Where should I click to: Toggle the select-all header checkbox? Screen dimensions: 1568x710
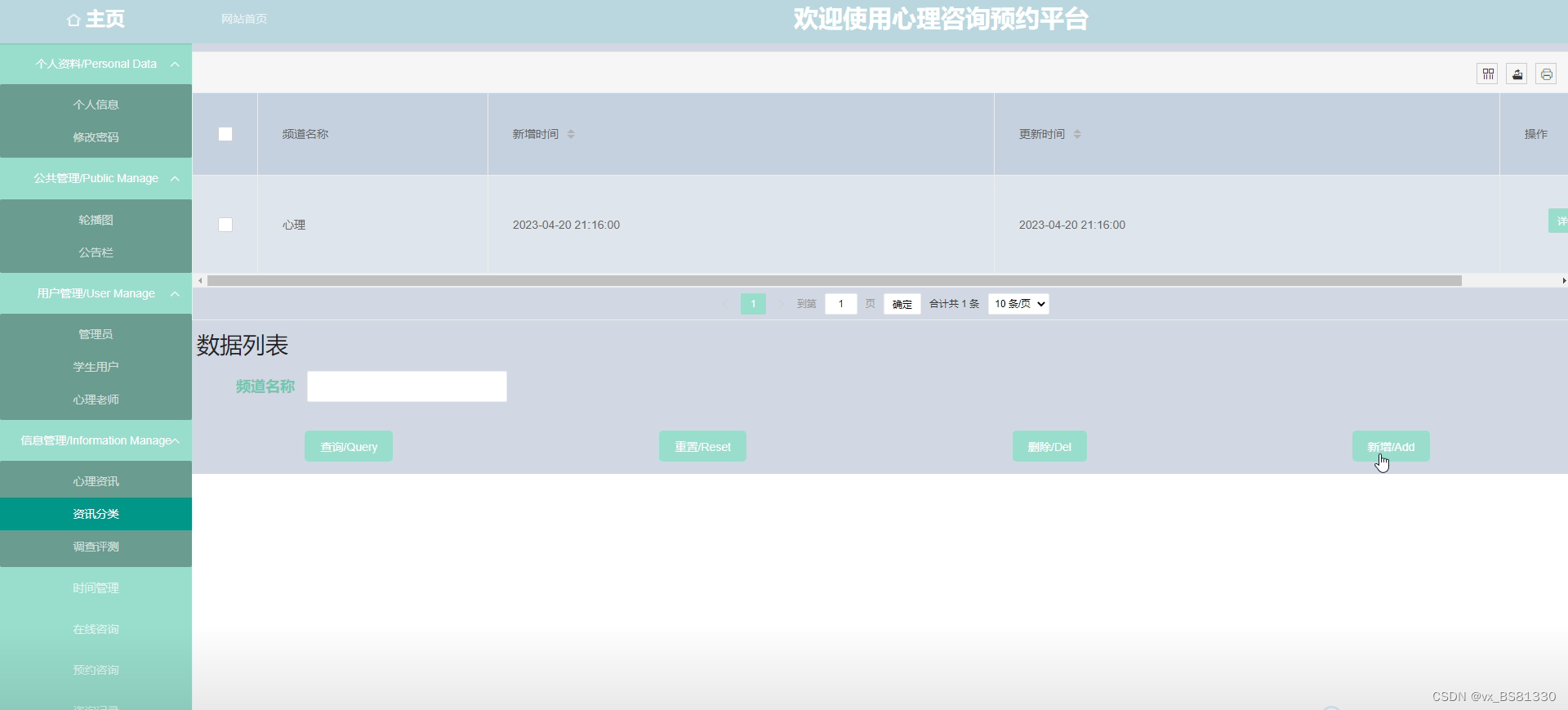(225, 134)
